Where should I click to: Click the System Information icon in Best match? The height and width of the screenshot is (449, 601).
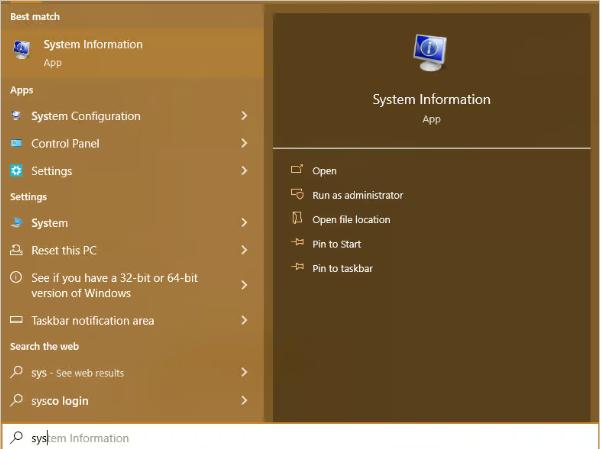click(22, 50)
